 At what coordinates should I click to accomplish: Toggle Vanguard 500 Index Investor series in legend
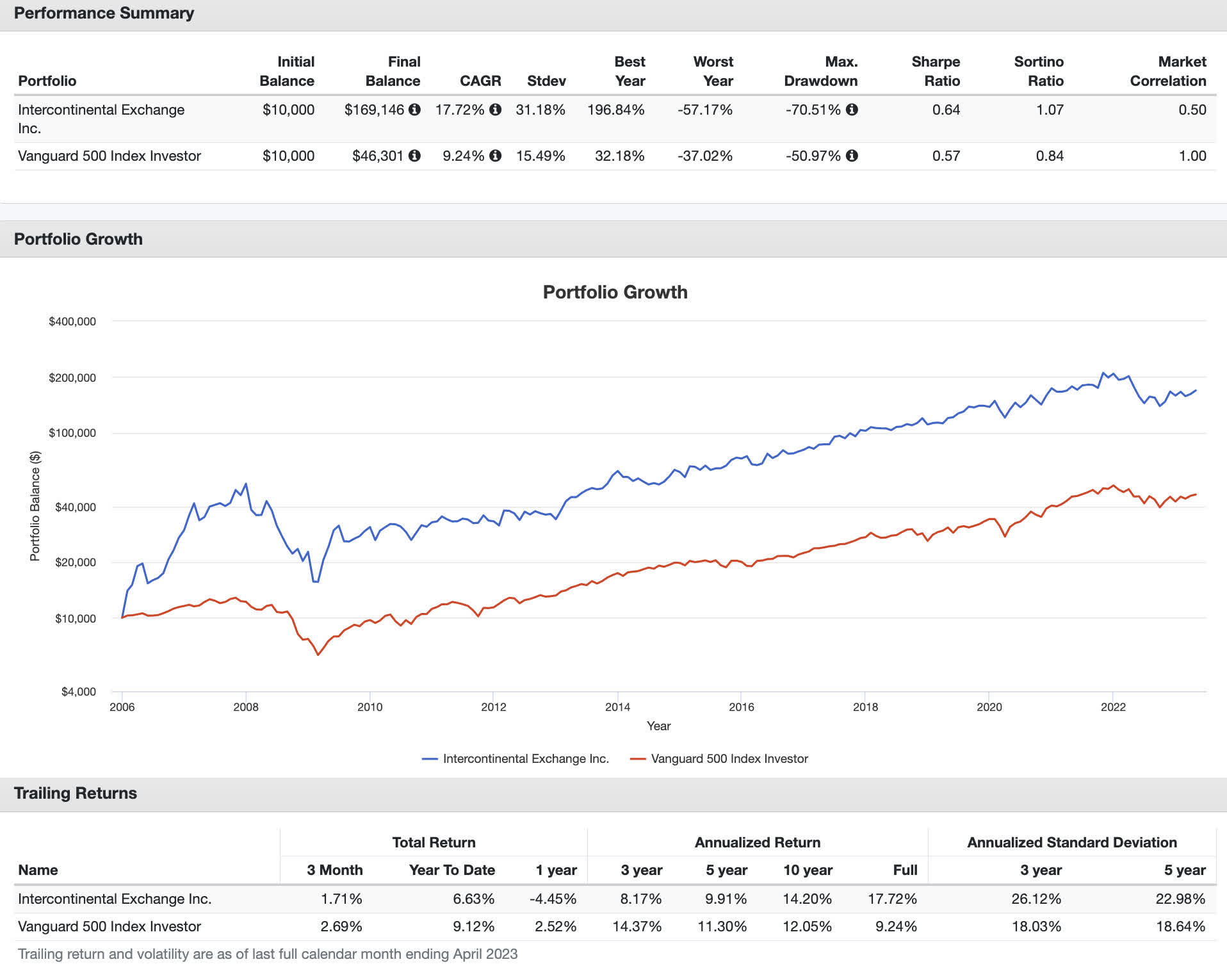[730, 758]
